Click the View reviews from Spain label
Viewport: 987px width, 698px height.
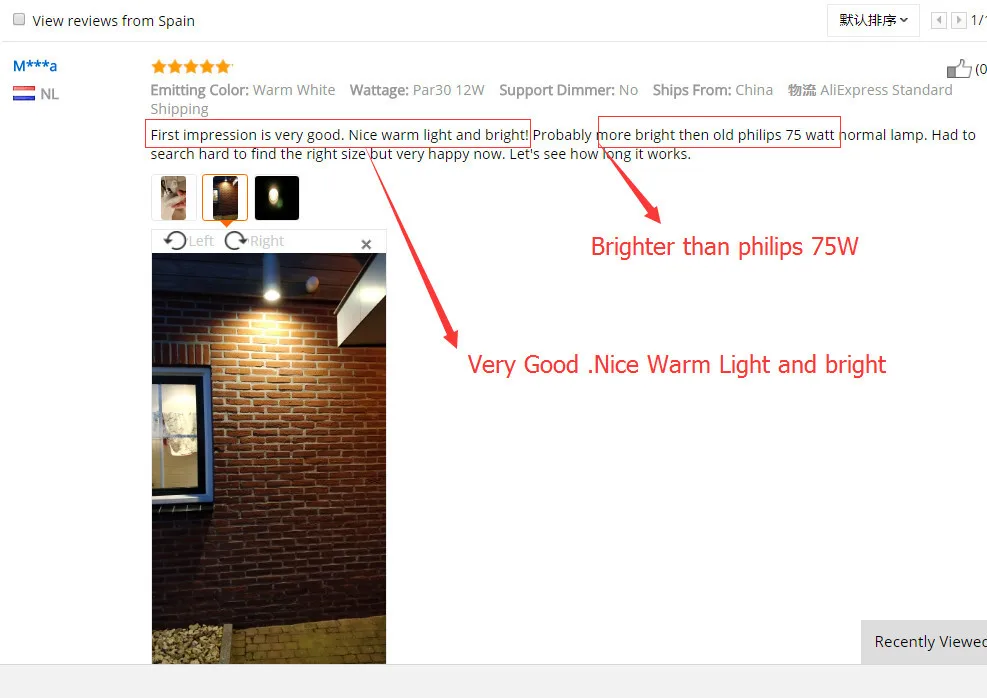[114, 21]
